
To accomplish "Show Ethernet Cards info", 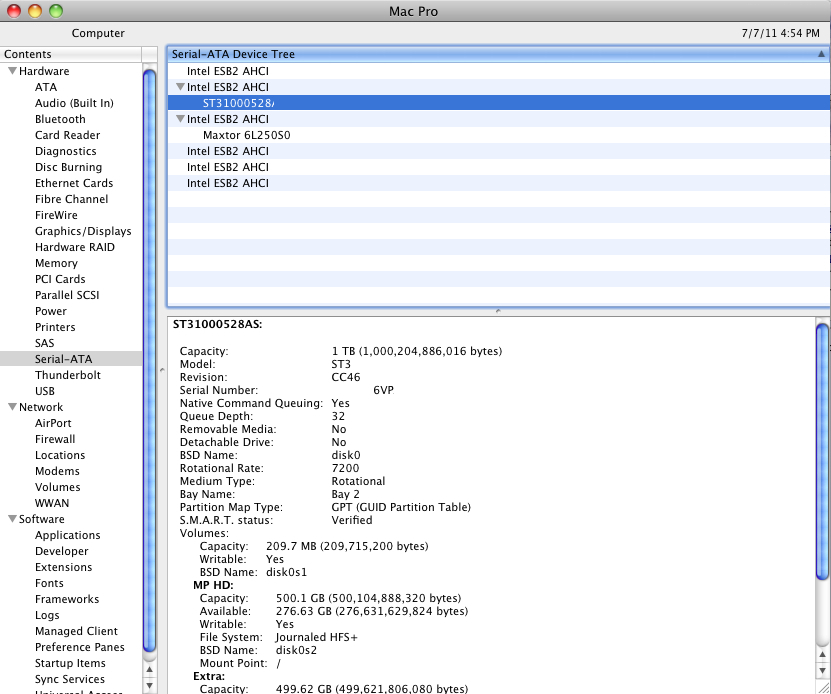I will point(74,183).
